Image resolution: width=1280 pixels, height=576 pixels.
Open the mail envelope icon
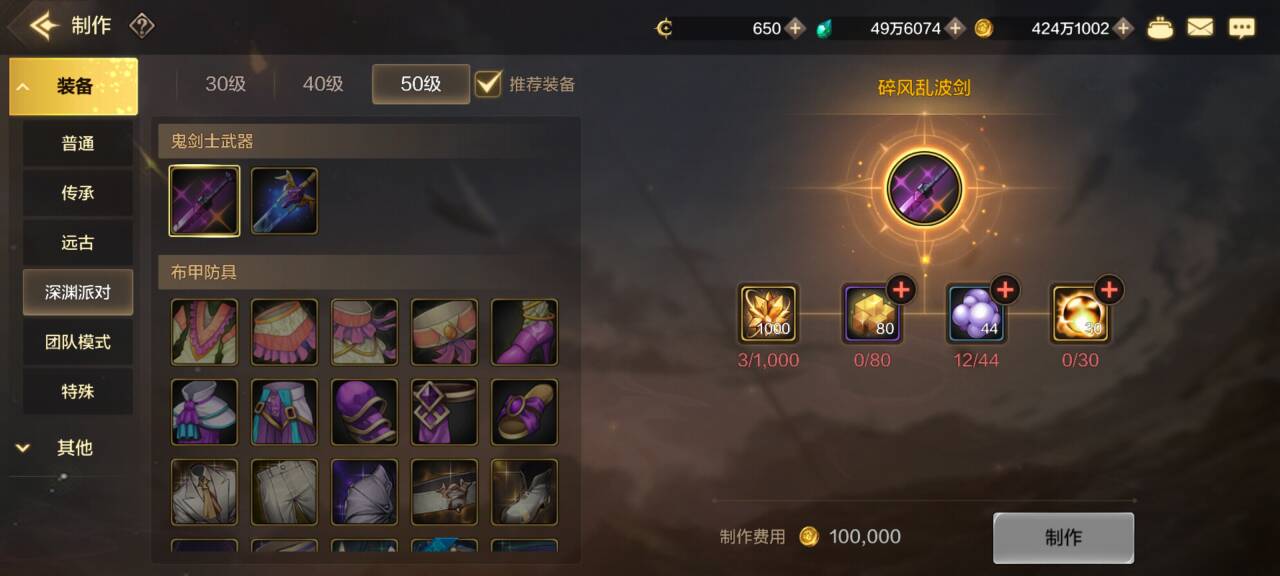click(x=1200, y=28)
